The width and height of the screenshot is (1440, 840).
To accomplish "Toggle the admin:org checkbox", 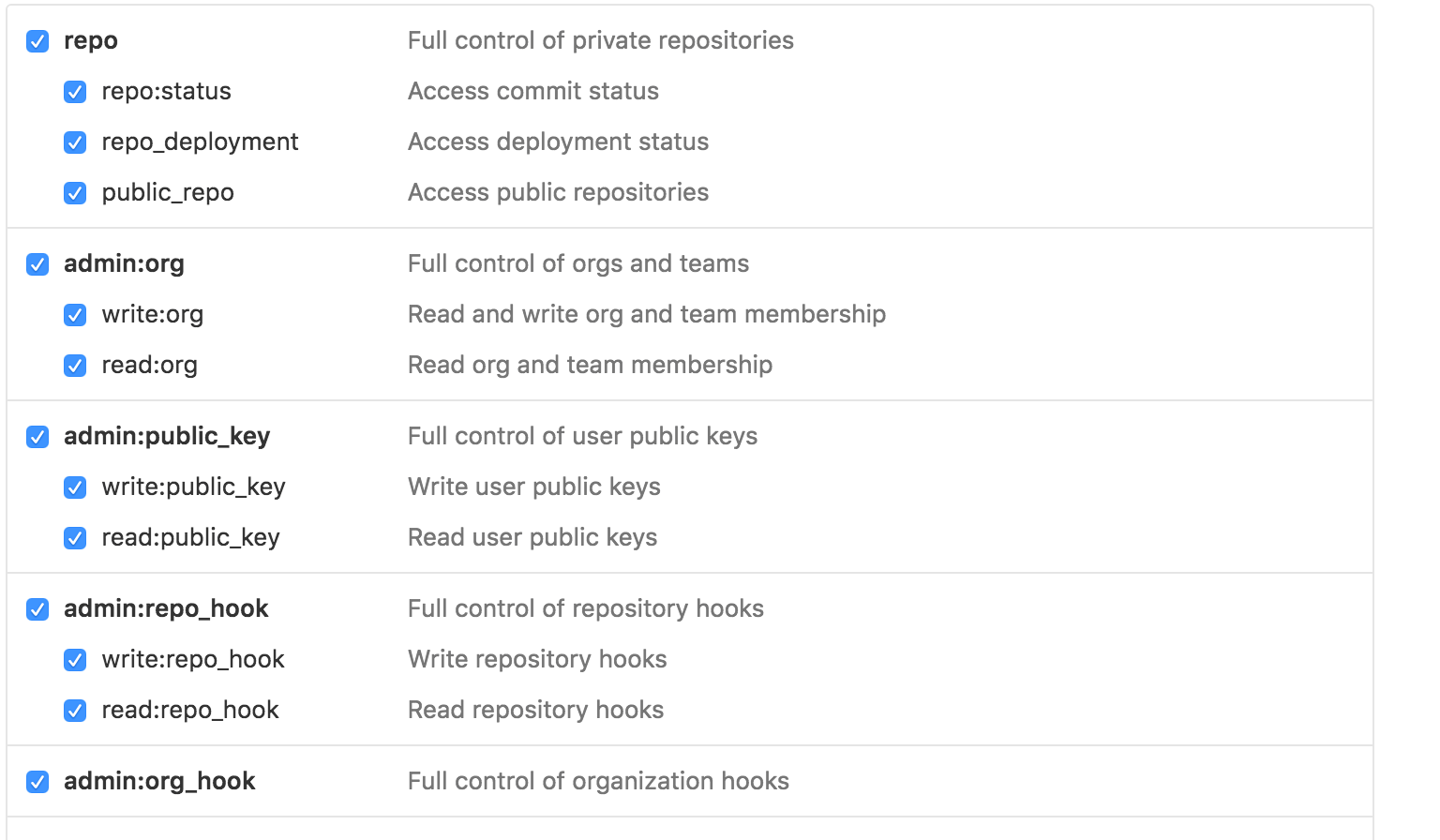I will [37, 264].
